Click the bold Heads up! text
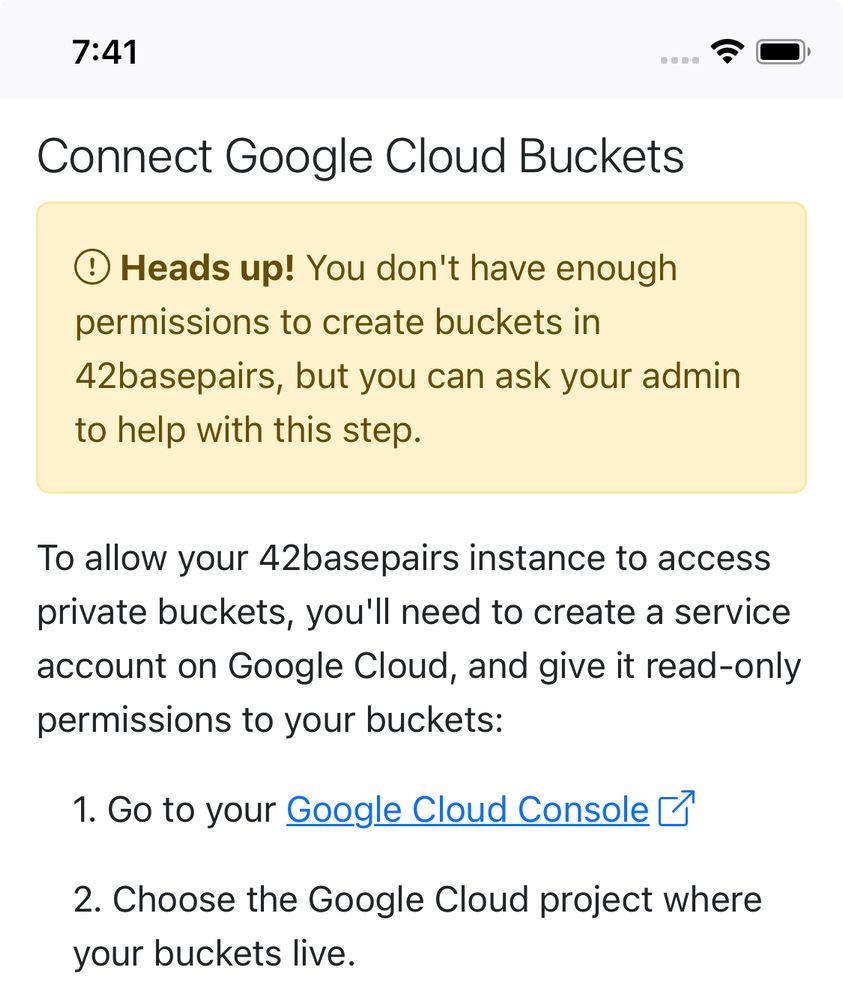 [x=207, y=268]
